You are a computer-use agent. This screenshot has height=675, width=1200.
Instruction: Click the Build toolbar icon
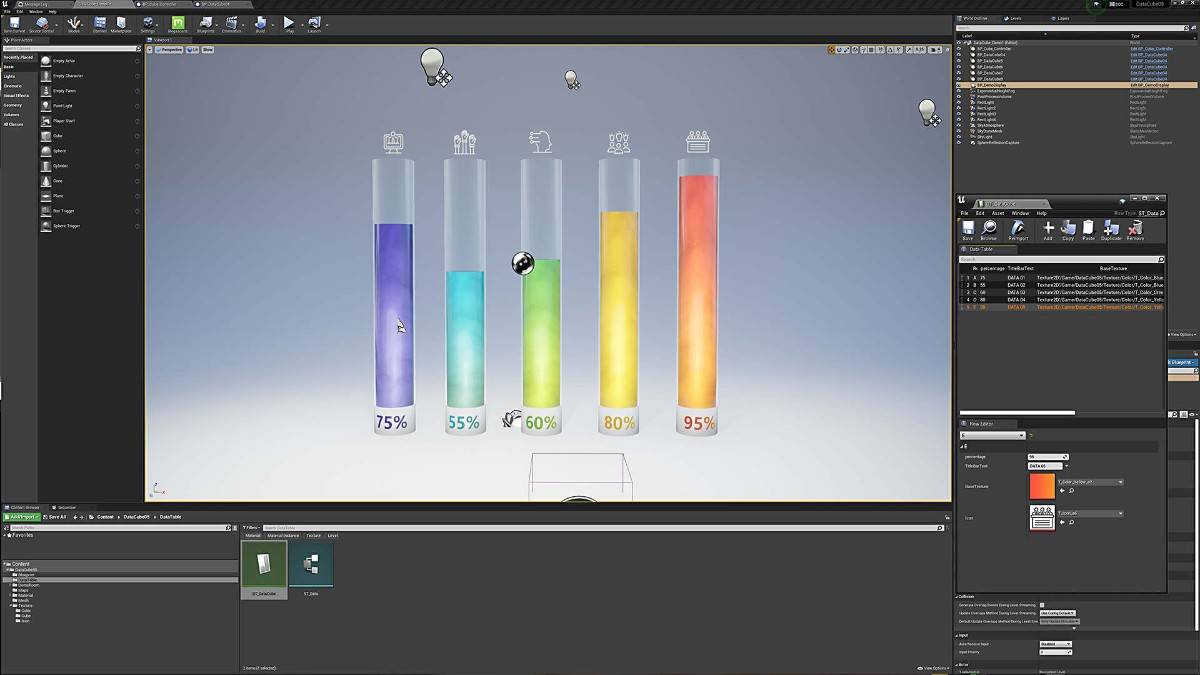(260, 24)
